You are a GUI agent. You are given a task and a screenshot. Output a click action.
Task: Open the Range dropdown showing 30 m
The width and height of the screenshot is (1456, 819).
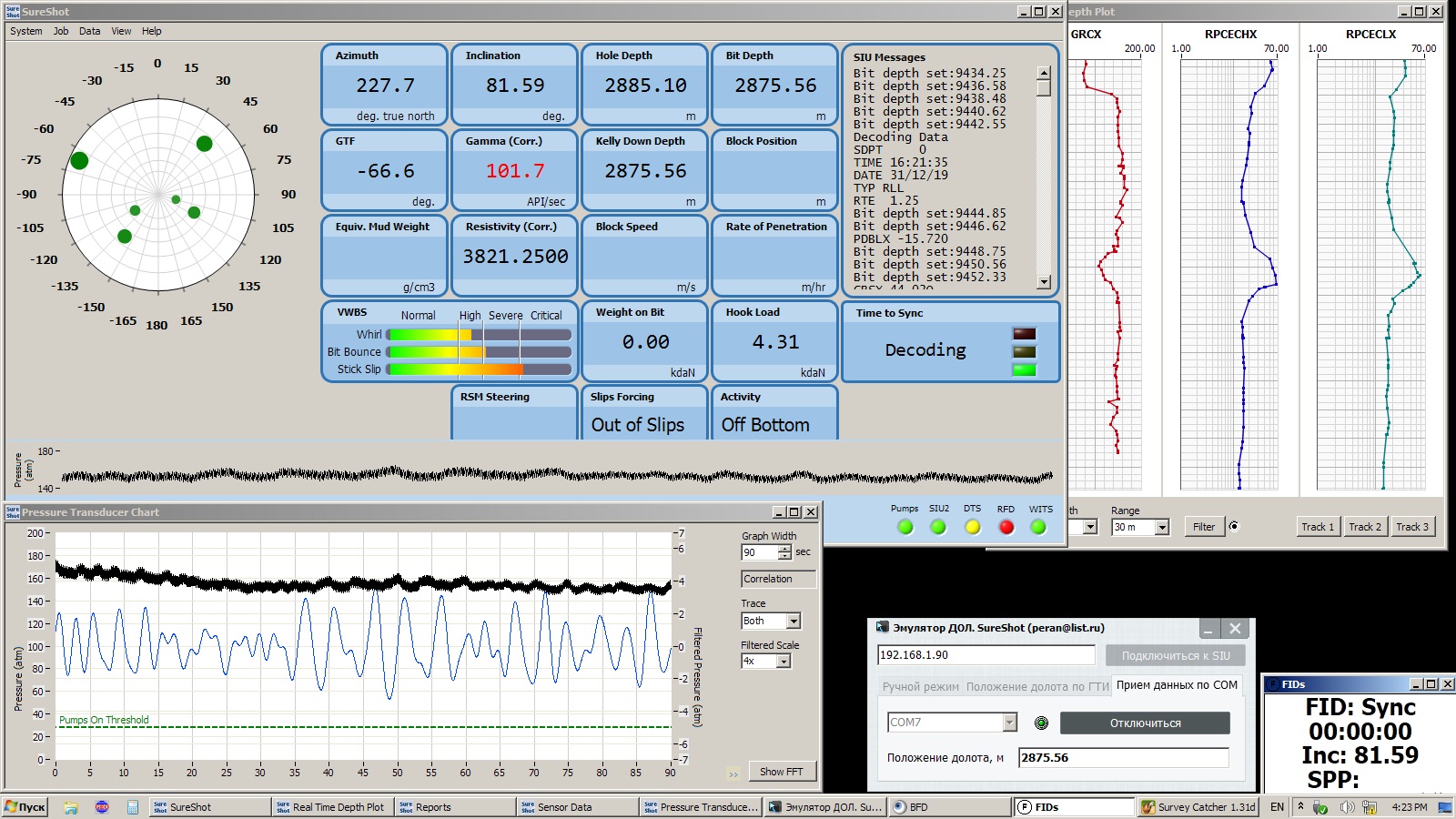tap(1162, 527)
